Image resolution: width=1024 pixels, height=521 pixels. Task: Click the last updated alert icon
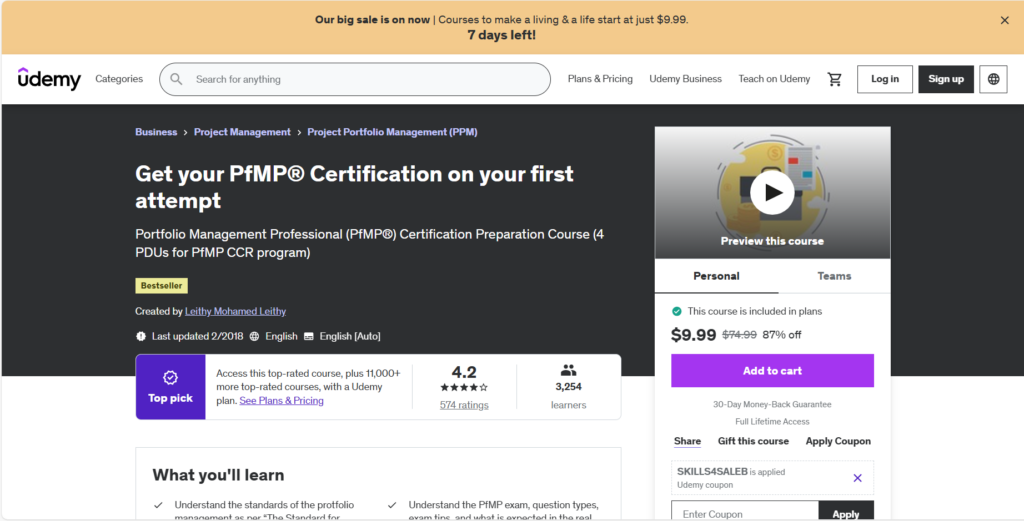tap(140, 336)
